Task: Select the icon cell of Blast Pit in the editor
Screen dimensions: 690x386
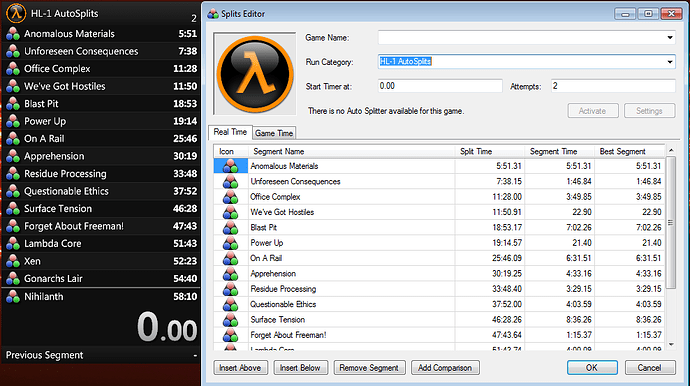Action: pos(231,228)
